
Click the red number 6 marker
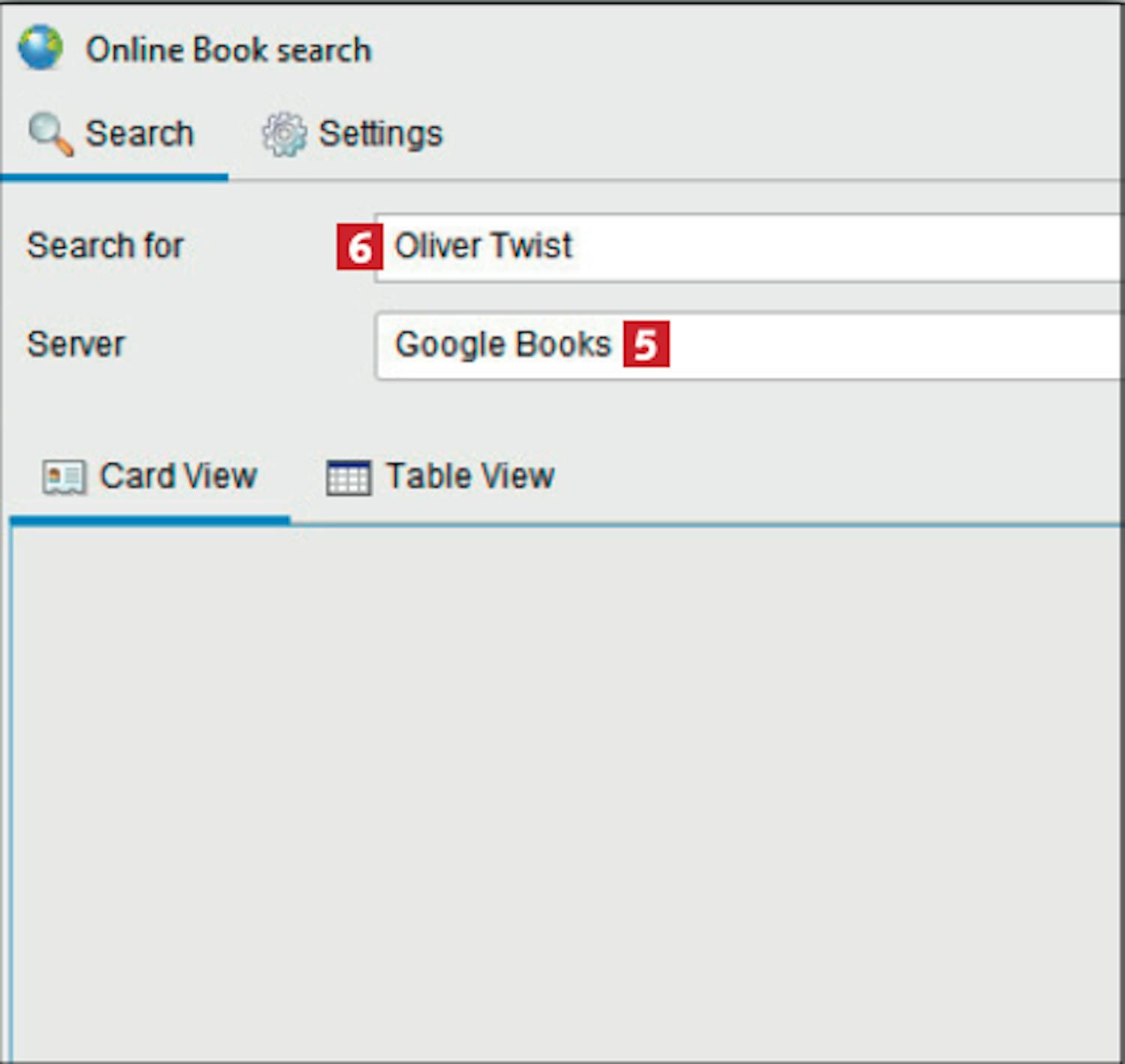coord(359,247)
